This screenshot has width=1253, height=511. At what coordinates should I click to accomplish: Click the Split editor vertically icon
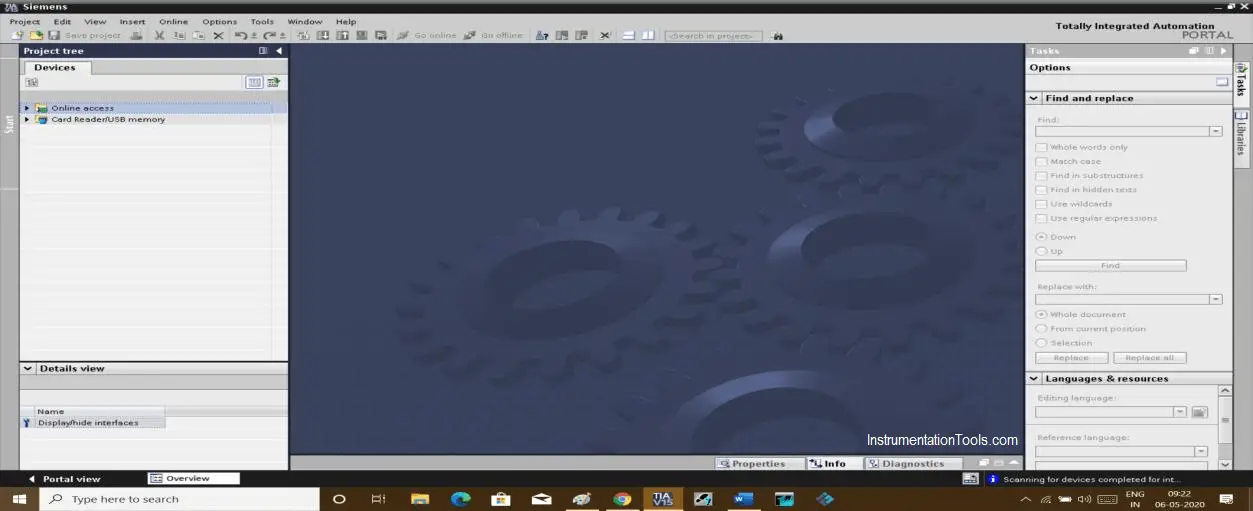pyautogui.click(x=648, y=35)
